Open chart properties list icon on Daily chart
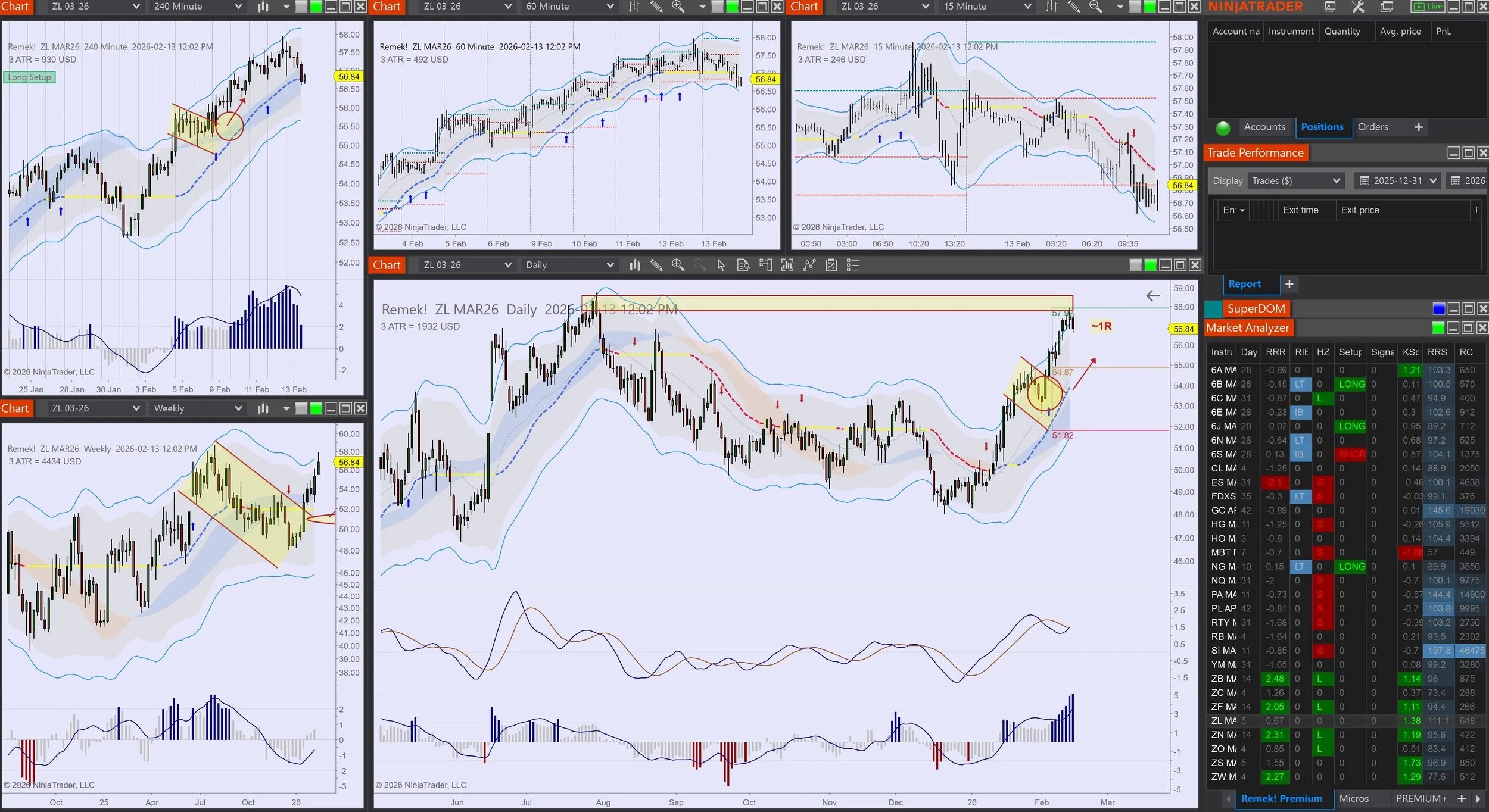Image resolution: width=1489 pixels, height=812 pixels. click(x=853, y=266)
